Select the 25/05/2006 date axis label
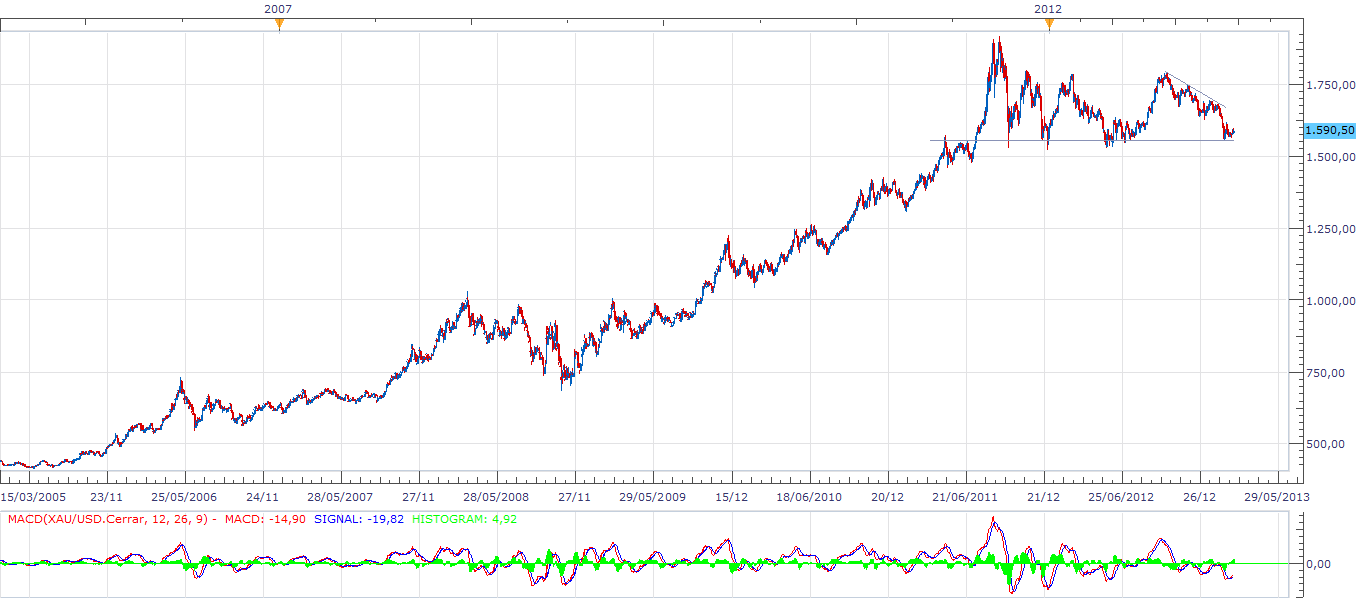 tap(184, 496)
